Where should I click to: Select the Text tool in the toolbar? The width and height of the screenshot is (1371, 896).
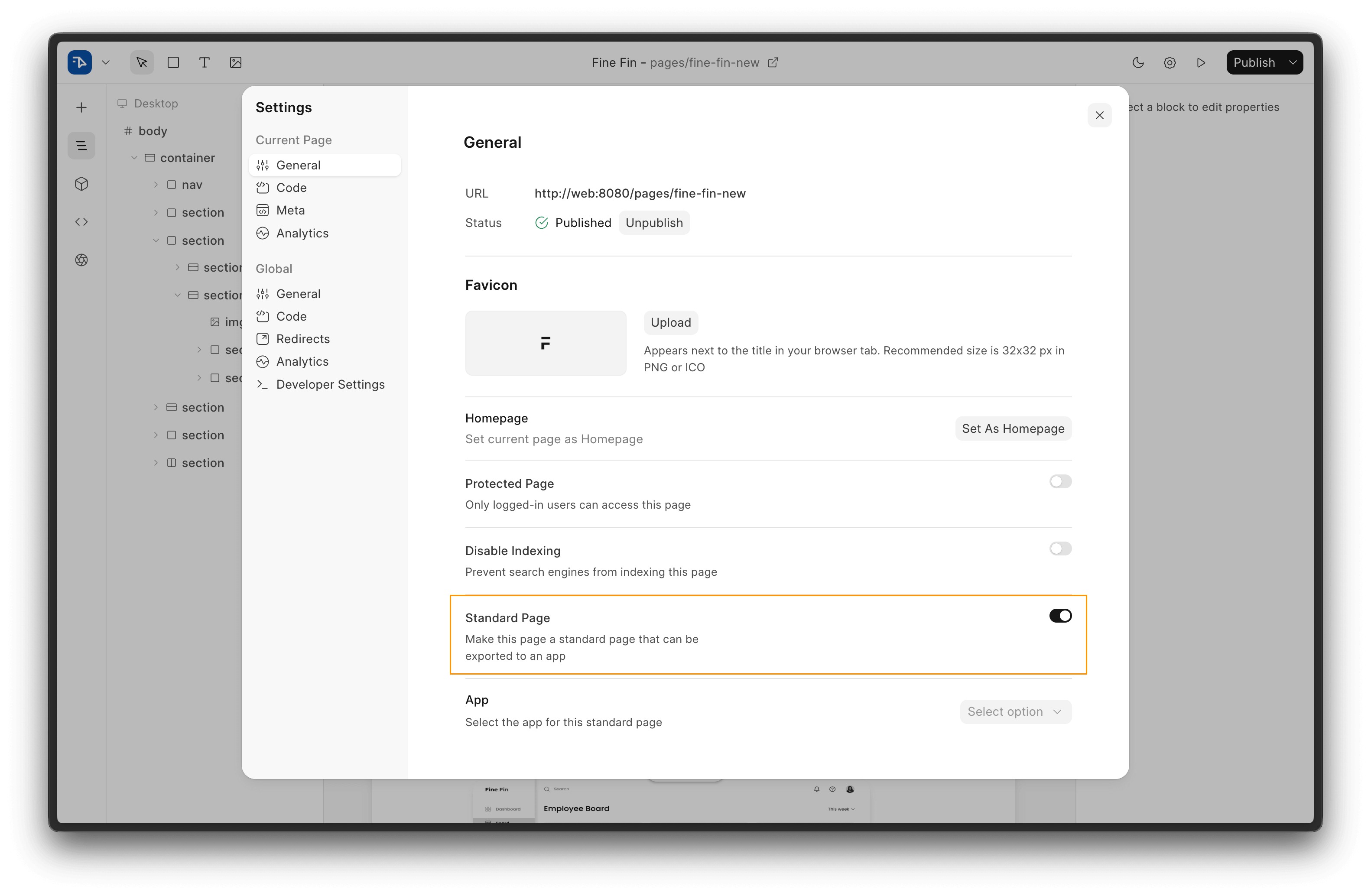point(204,62)
